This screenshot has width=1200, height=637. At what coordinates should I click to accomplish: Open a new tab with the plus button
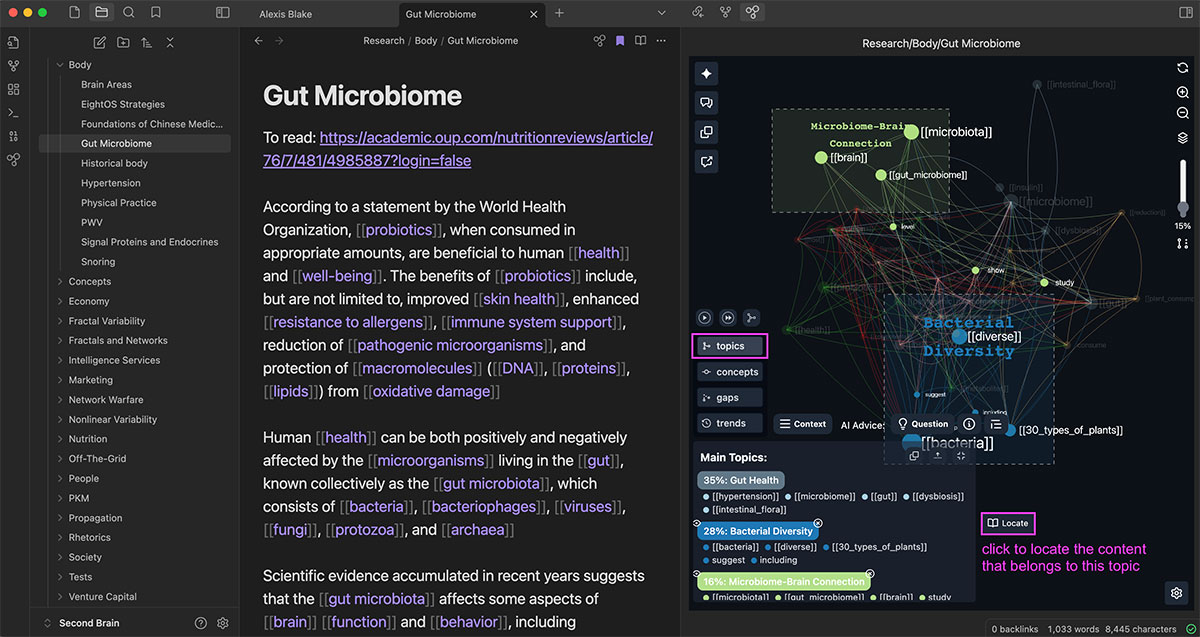(x=559, y=13)
